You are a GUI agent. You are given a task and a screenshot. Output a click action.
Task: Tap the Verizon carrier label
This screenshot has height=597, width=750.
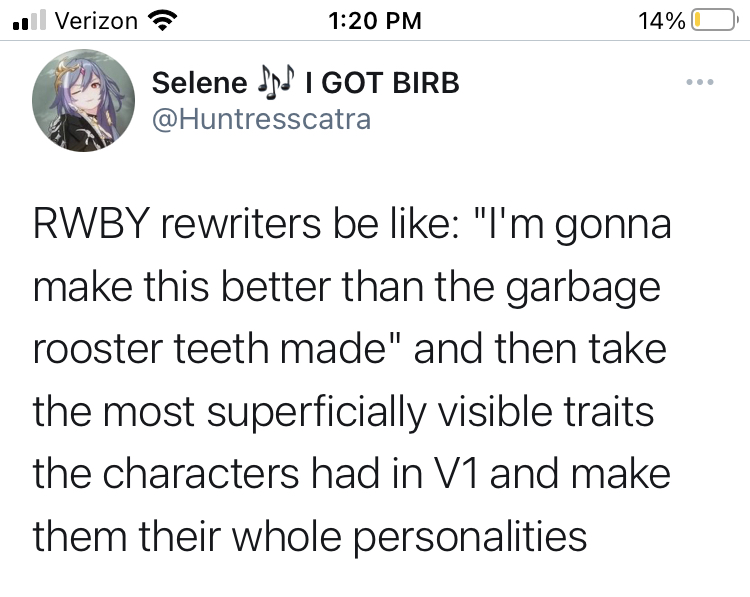(x=96, y=21)
